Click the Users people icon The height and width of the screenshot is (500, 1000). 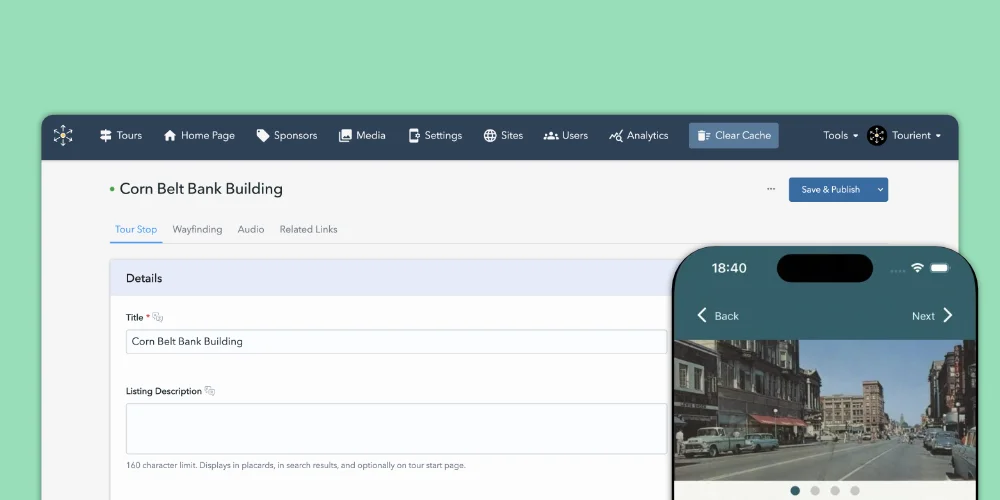click(x=550, y=136)
